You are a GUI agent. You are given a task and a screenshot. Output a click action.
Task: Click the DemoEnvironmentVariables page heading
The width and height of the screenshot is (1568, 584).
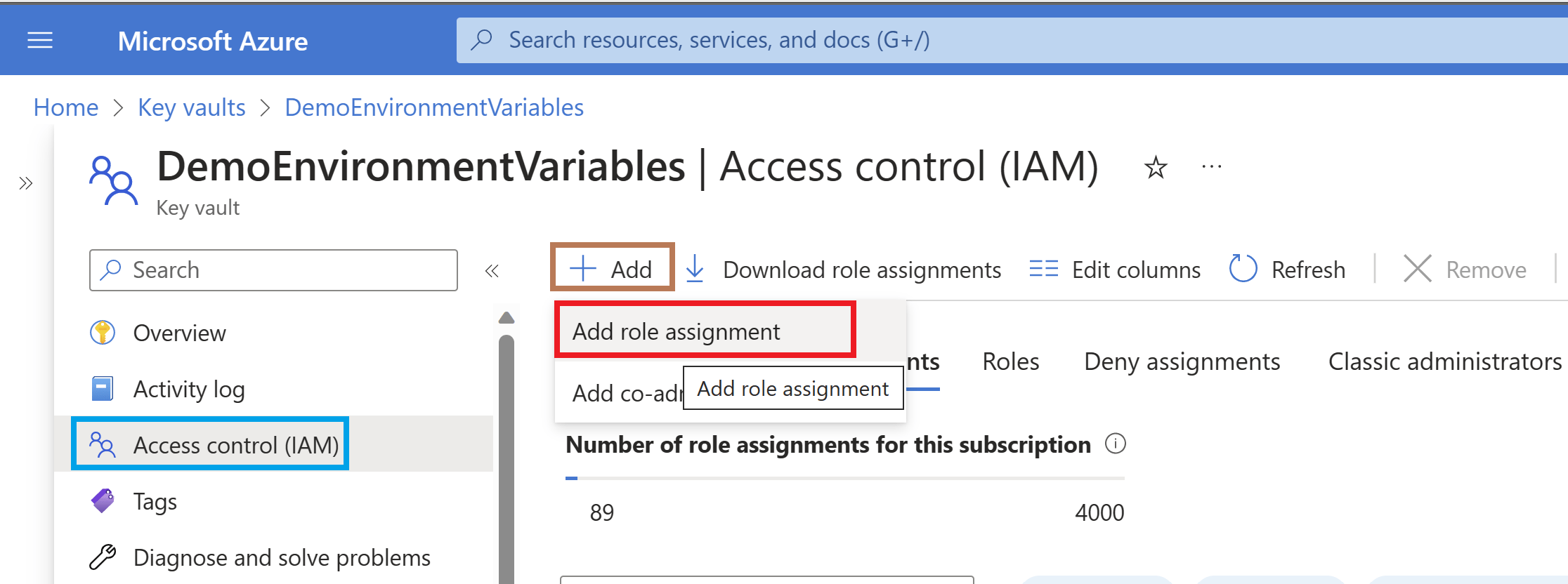tap(421, 166)
